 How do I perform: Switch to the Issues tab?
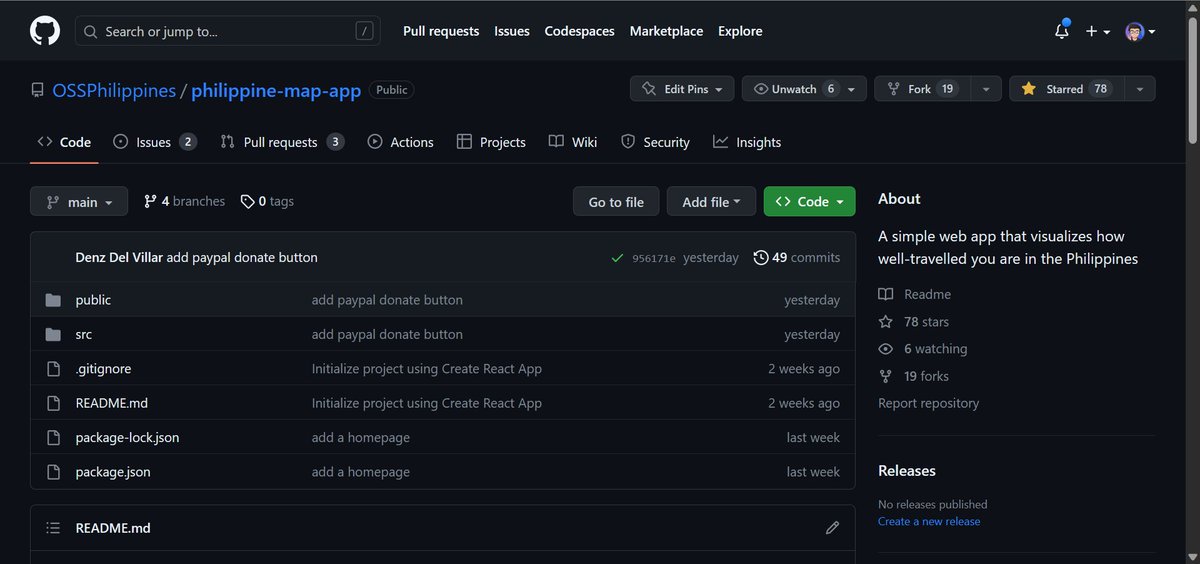coord(154,142)
